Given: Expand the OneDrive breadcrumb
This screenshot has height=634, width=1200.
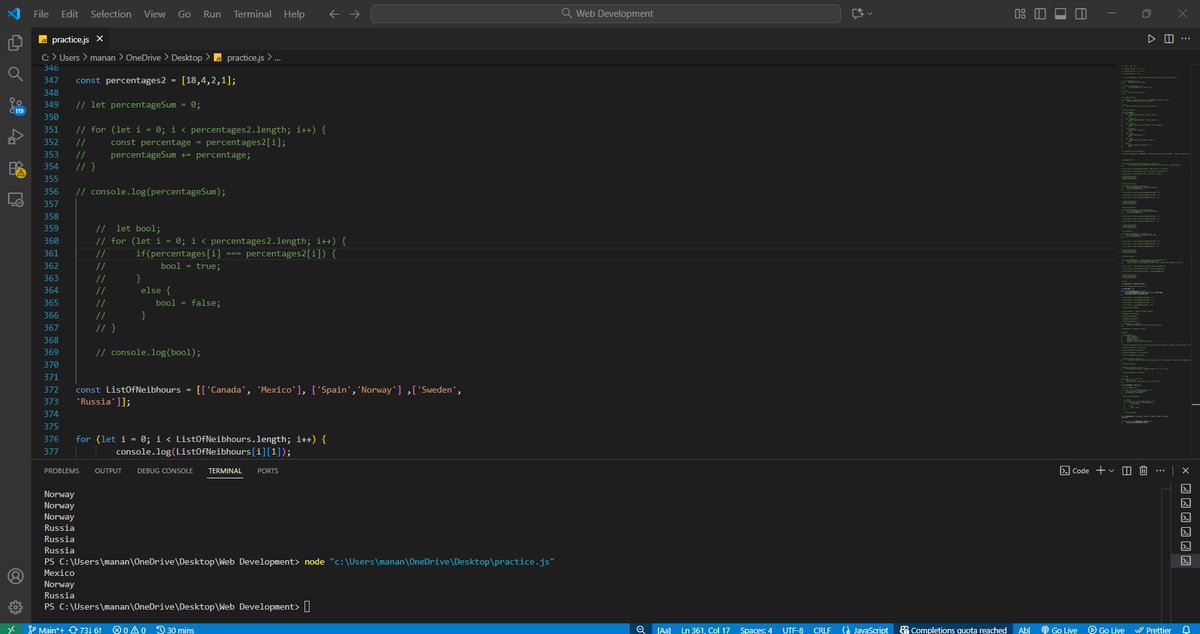Looking at the screenshot, I should (x=143, y=57).
